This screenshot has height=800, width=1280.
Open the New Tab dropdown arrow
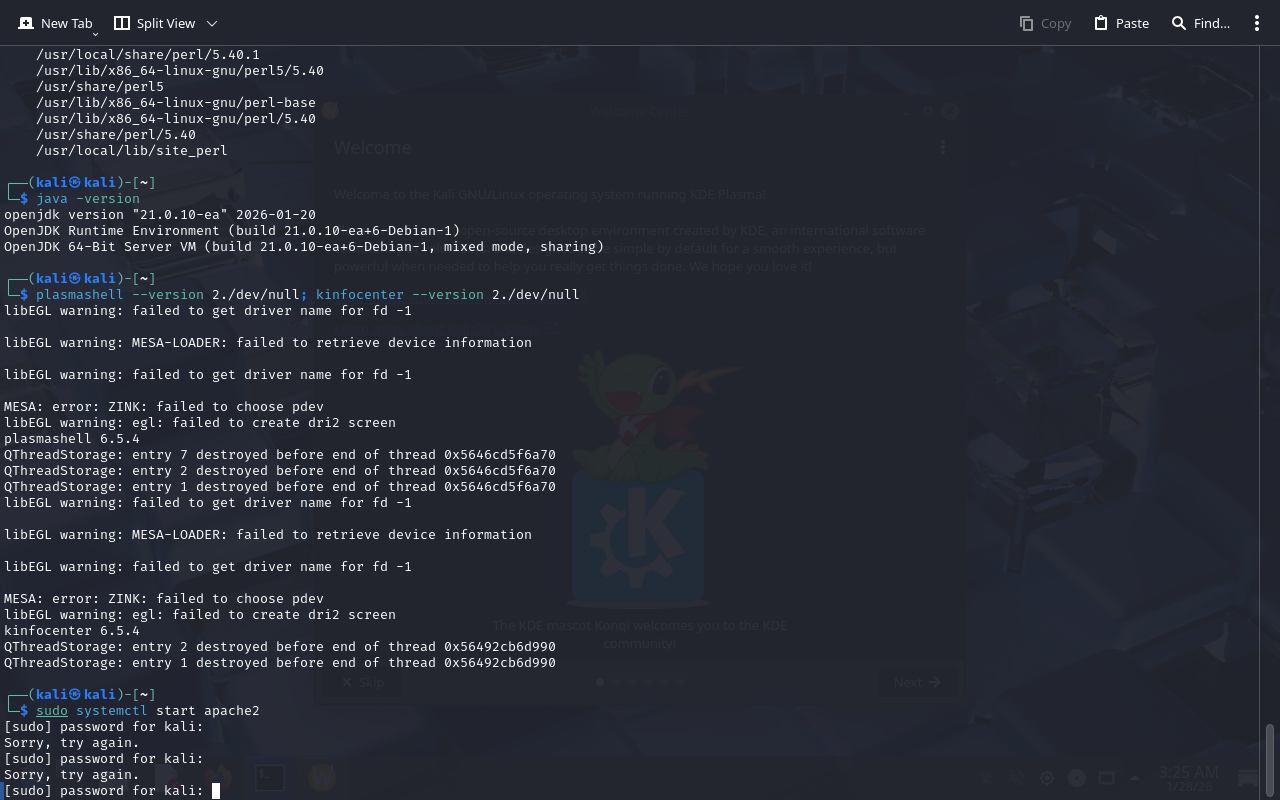click(95, 34)
